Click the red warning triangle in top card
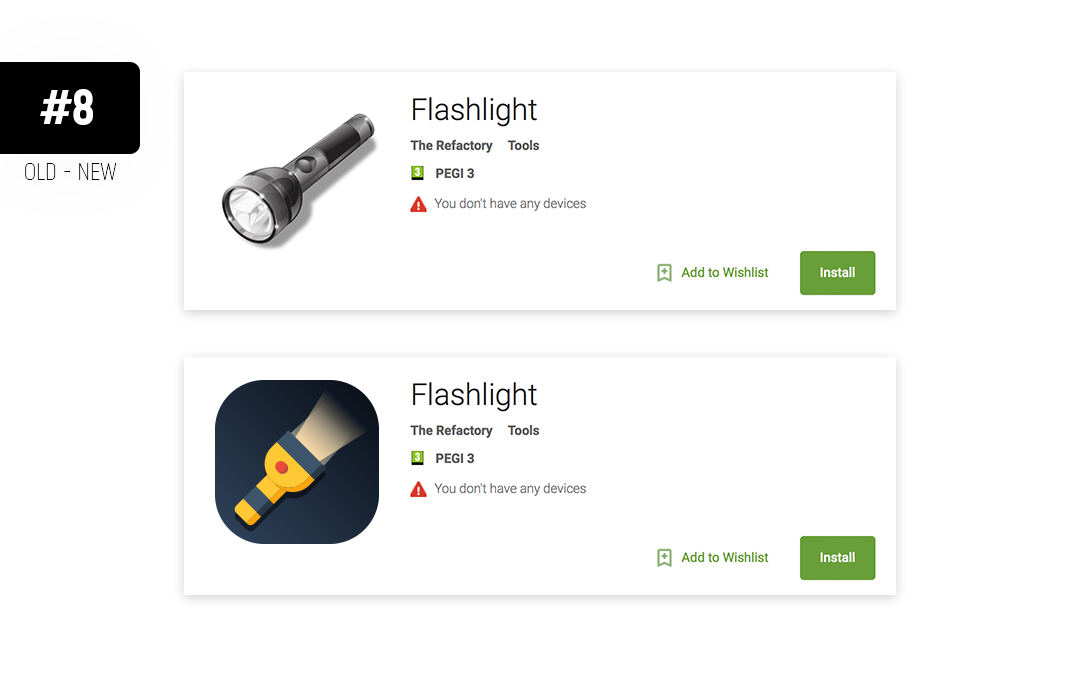This screenshot has width=1080, height=700. tap(418, 205)
